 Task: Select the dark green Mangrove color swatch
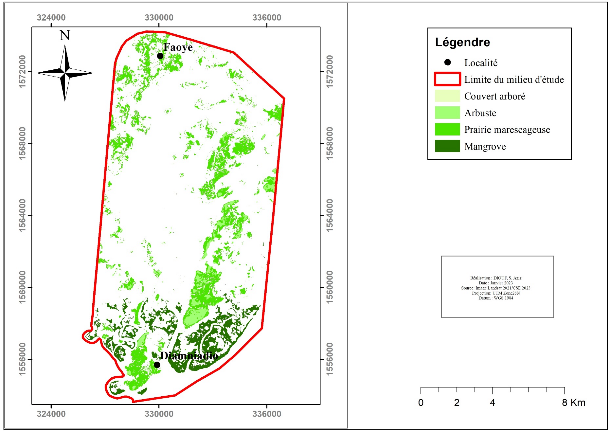tap(447, 146)
